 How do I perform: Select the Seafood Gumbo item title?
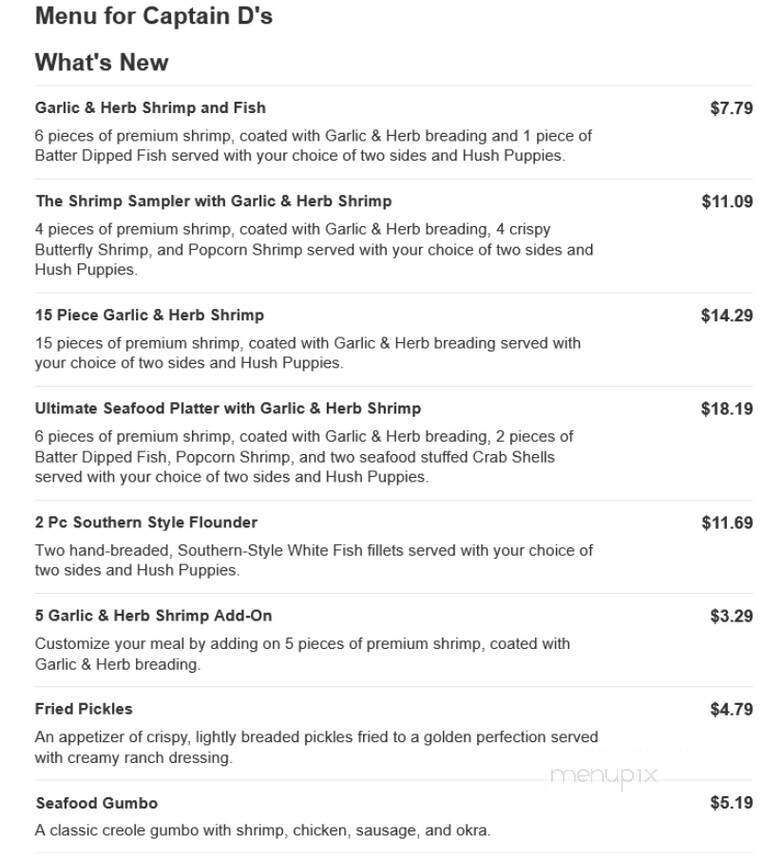96,803
